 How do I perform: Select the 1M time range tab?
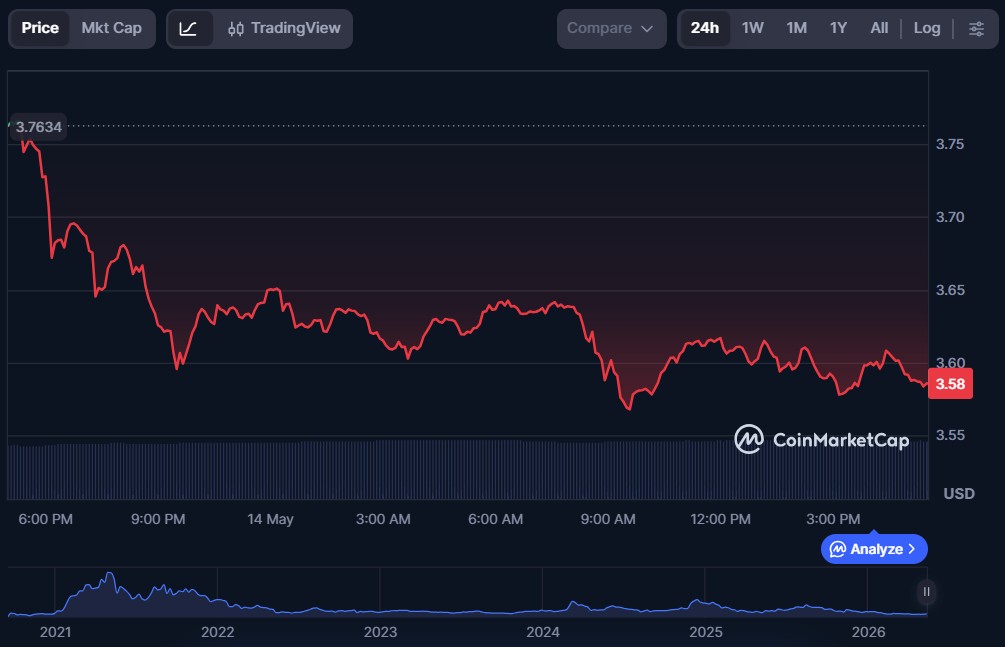click(x=797, y=28)
